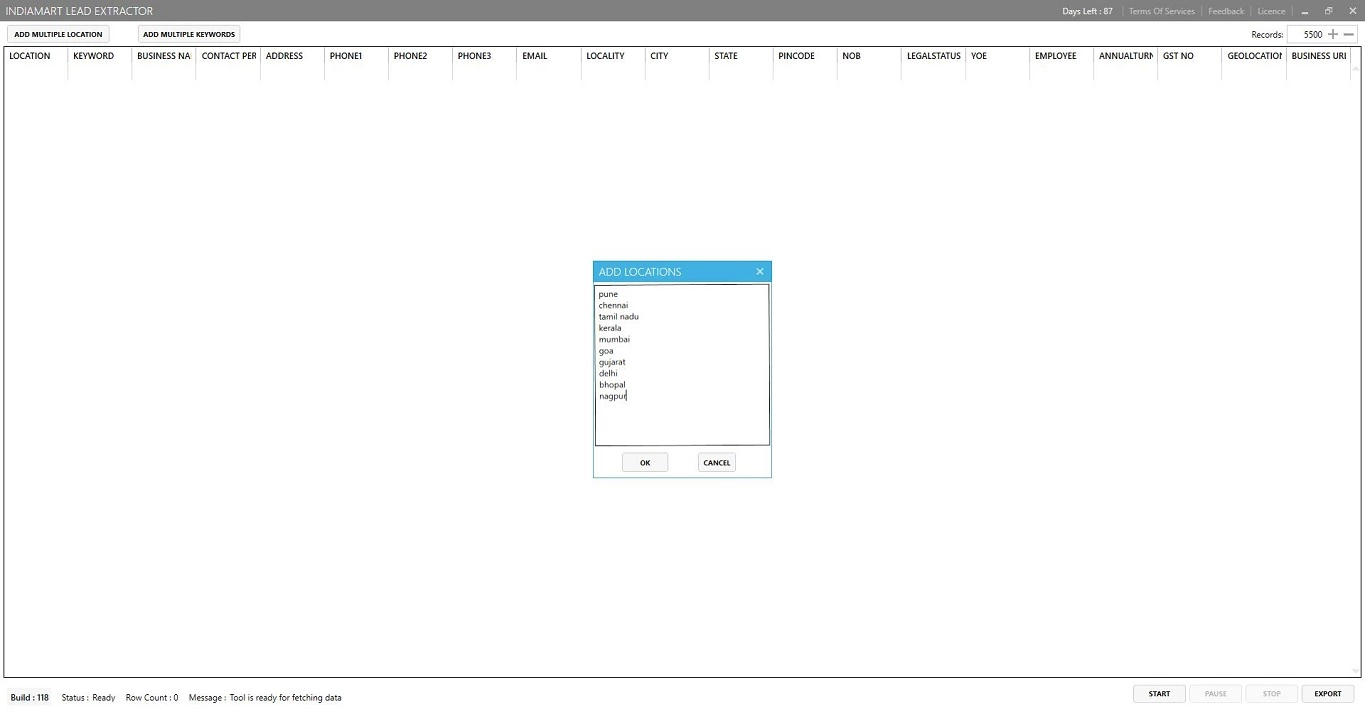
Task: Open the Feedback link
Action: (1225, 11)
